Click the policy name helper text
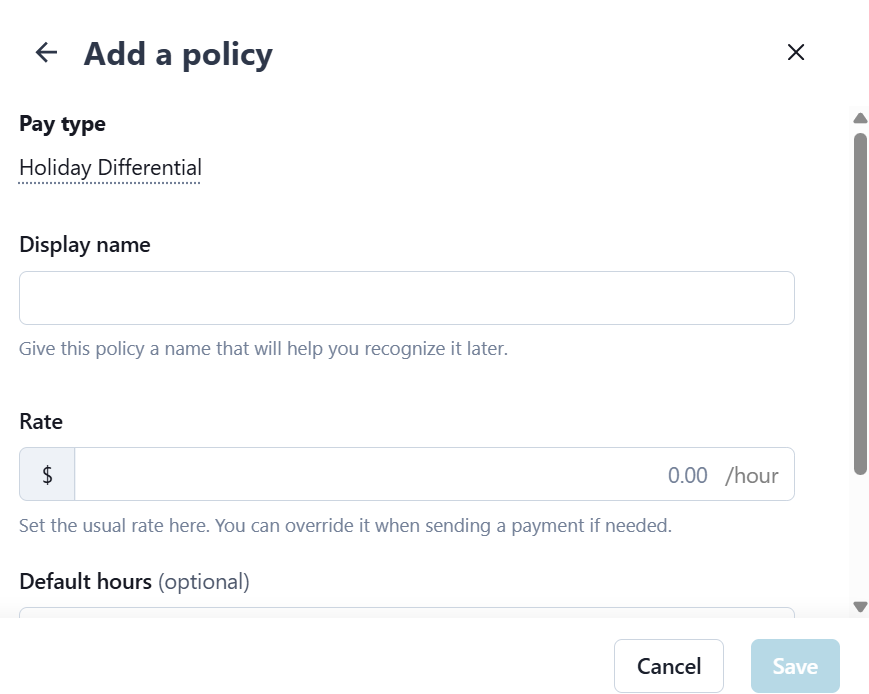The image size is (869, 694). (263, 350)
